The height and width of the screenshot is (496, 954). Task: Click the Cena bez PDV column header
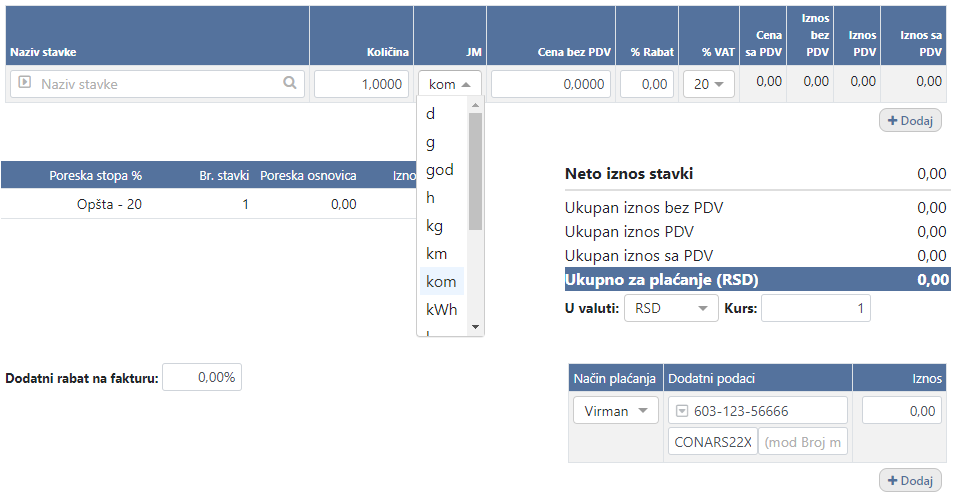pos(551,36)
